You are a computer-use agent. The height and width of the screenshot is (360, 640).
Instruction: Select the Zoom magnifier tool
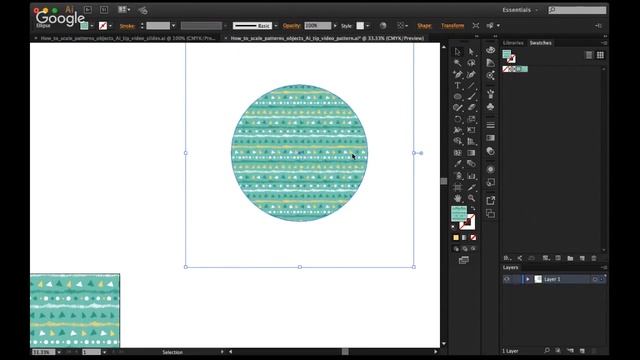[x=471, y=198]
